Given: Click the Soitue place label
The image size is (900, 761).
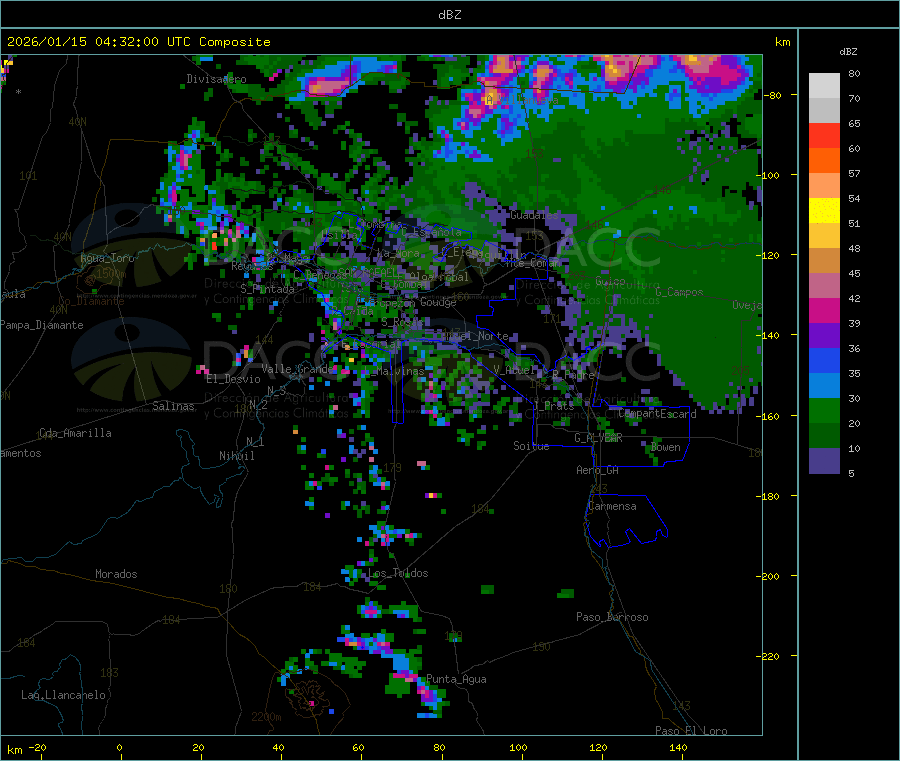Looking at the screenshot, I should coord(531,446).
